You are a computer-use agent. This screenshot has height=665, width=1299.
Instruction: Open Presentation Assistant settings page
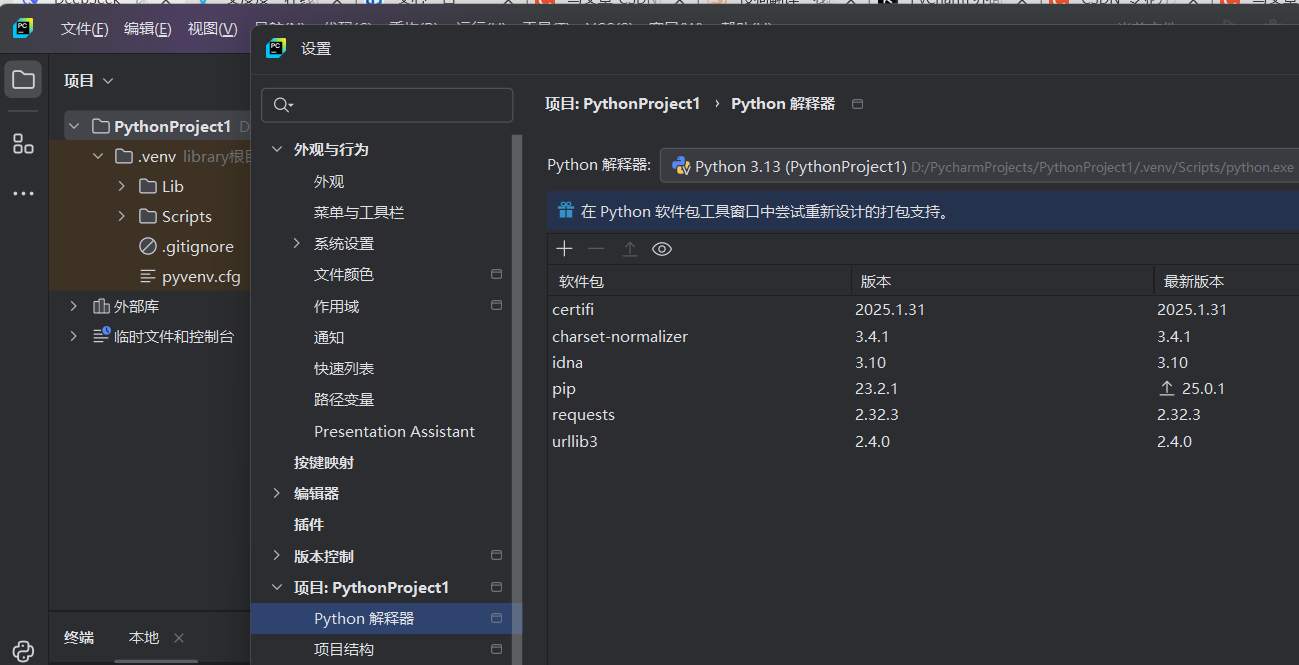[x=394, y=431]
